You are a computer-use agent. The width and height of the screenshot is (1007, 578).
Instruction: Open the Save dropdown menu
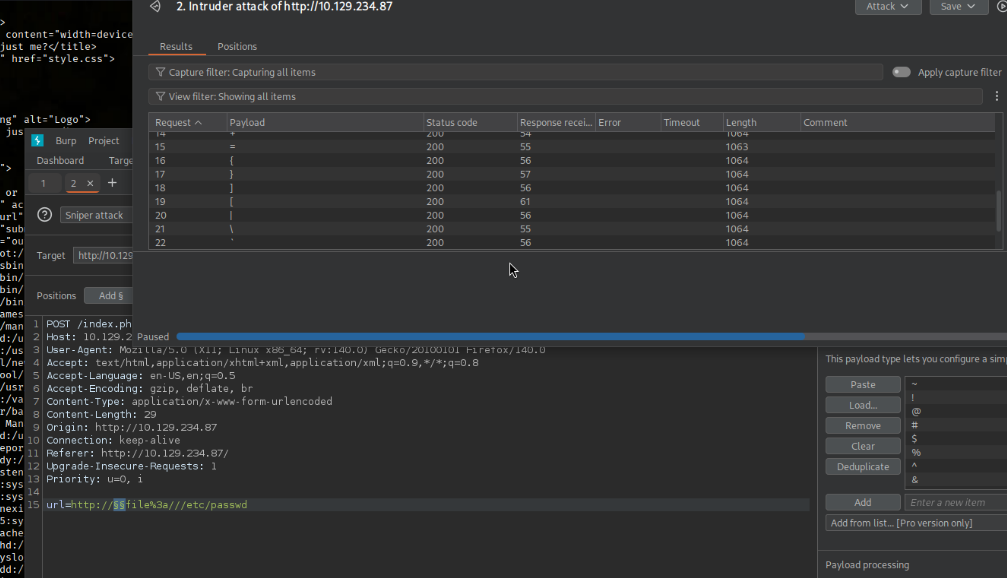[x=958, y=6]
